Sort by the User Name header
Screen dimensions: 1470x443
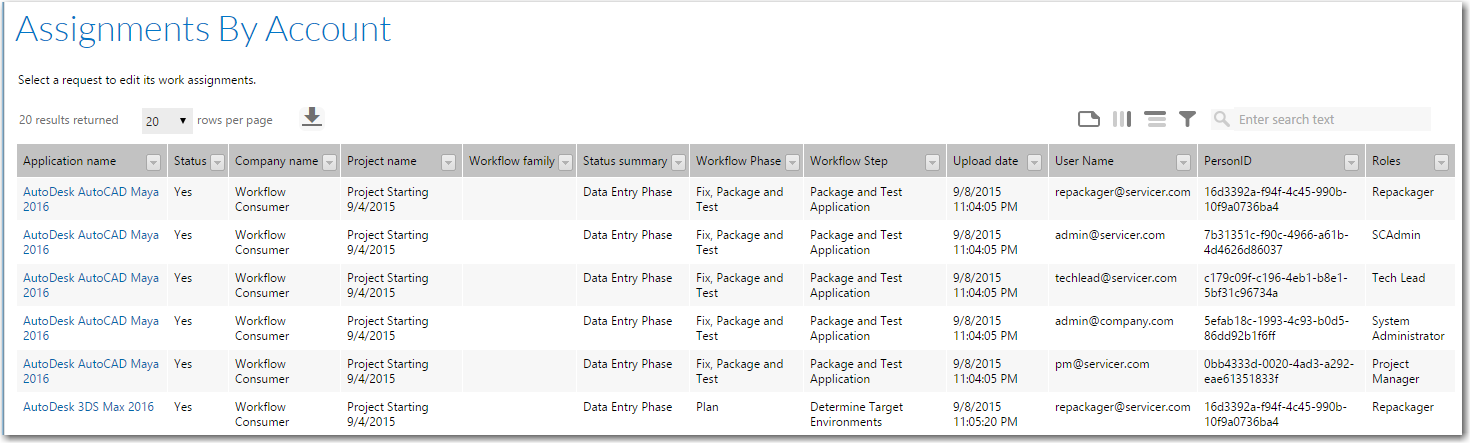click(1084, 161)
